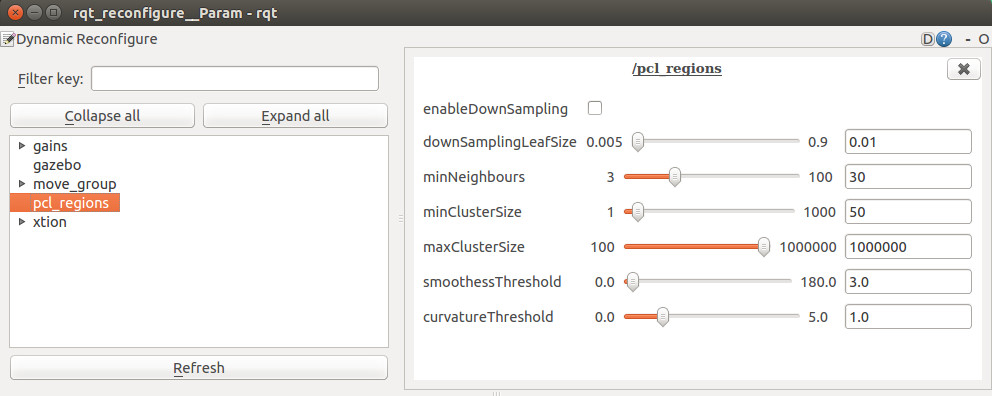Select pcl_regions in the node tree
This screenshot has height=396, width=992.
(x=65, y=203)
